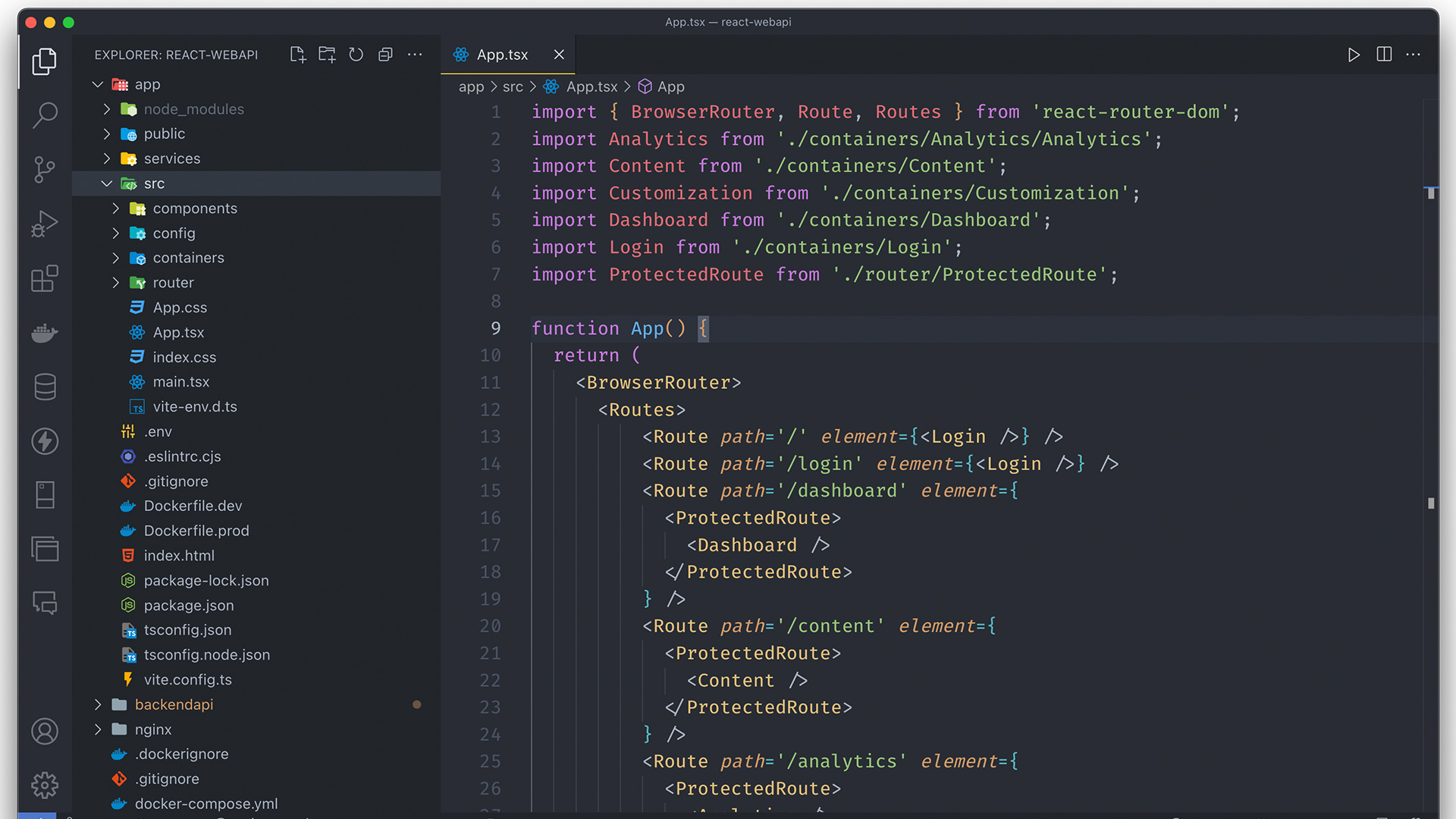
Task: Open Explorer more actions ellipsis
Action: click(x=415, y=55)
